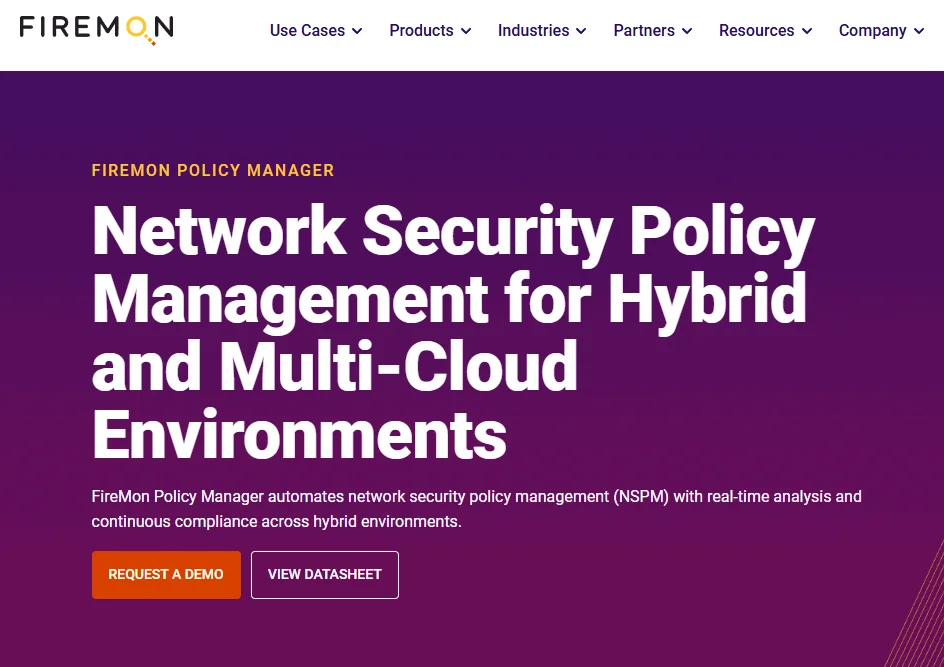Open the Company menu
The image size is (944, 667).
click(872, 31)
